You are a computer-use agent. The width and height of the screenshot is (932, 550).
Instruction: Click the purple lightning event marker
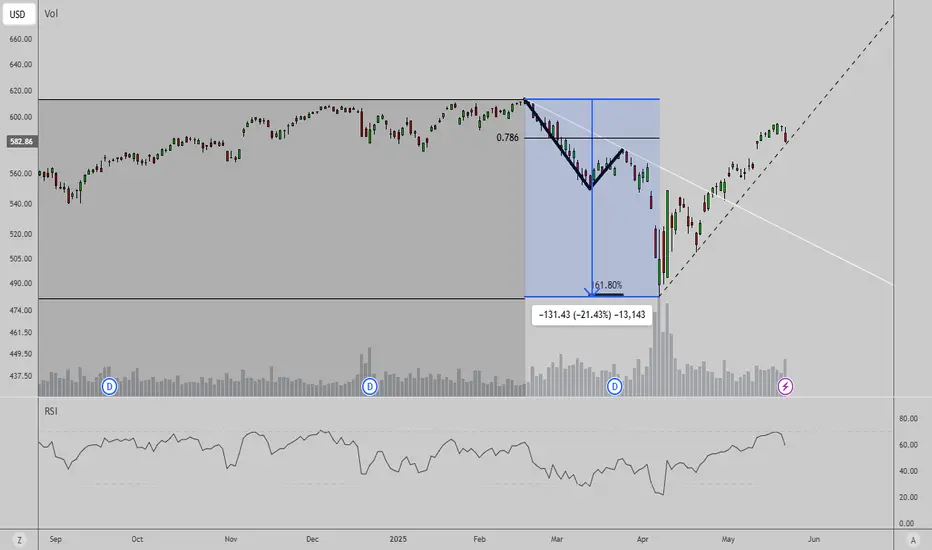(785, 386)
